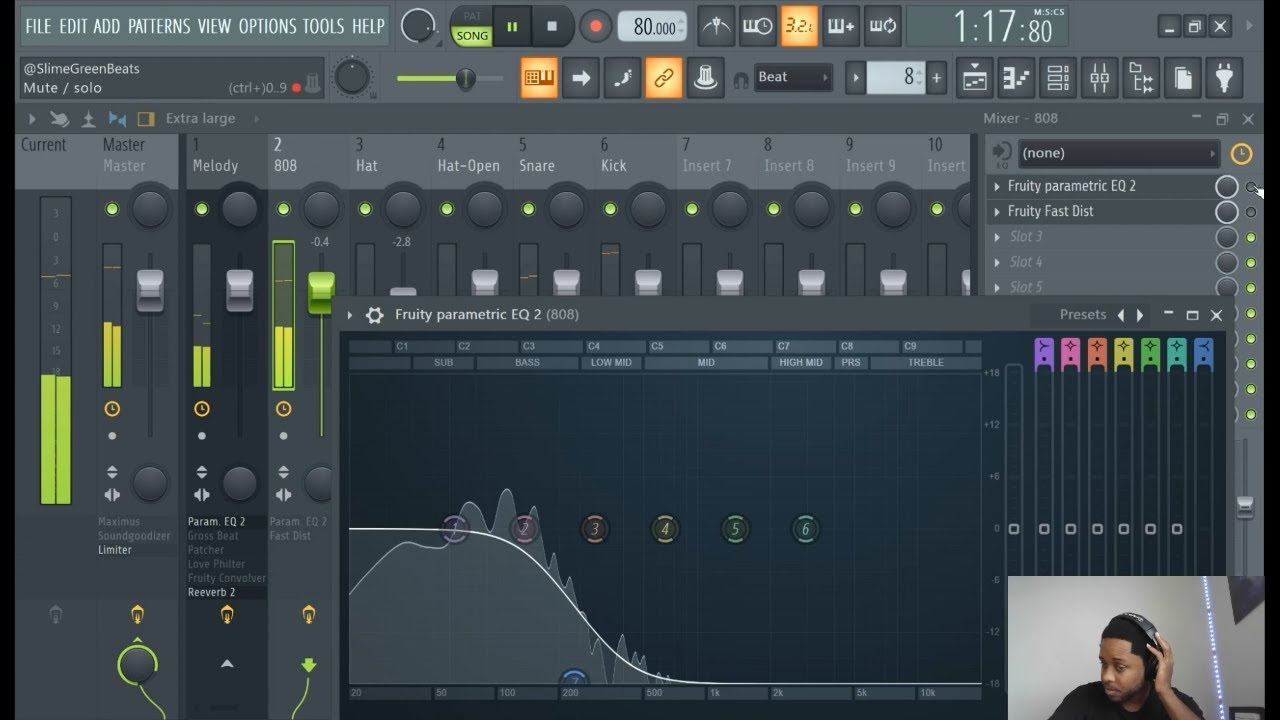This screenshot has height=720, width=1280.
Task: Mute the Snare mixer track
Action: click(529, 209)
